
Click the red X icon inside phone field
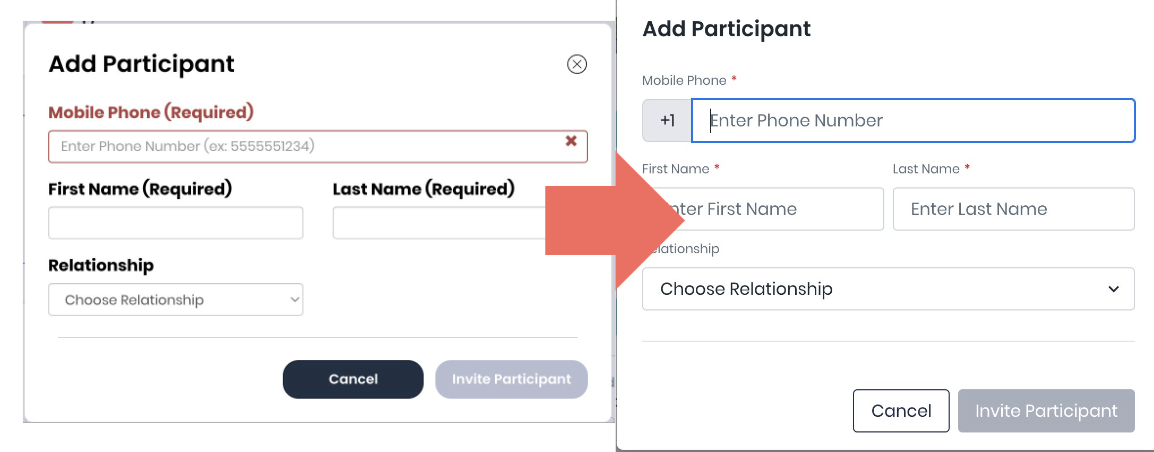pyautogui.click(x=571, y=142)
